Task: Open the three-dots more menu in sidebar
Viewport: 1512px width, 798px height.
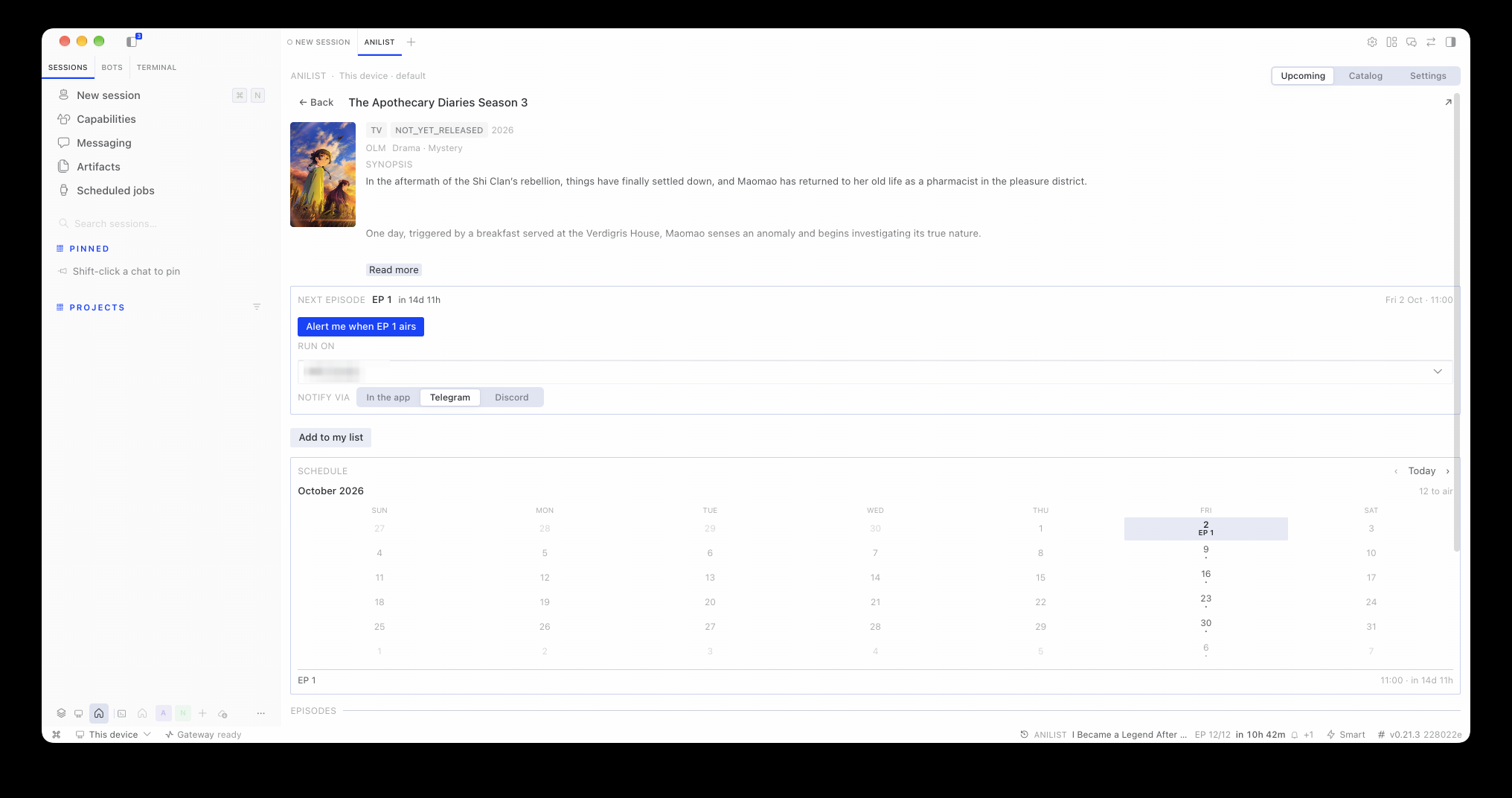Action: (x=260, y=713)
